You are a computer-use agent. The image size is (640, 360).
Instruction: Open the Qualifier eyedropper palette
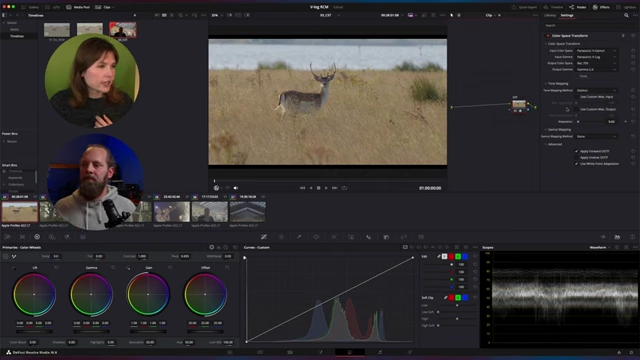click(x=299, y=237)
